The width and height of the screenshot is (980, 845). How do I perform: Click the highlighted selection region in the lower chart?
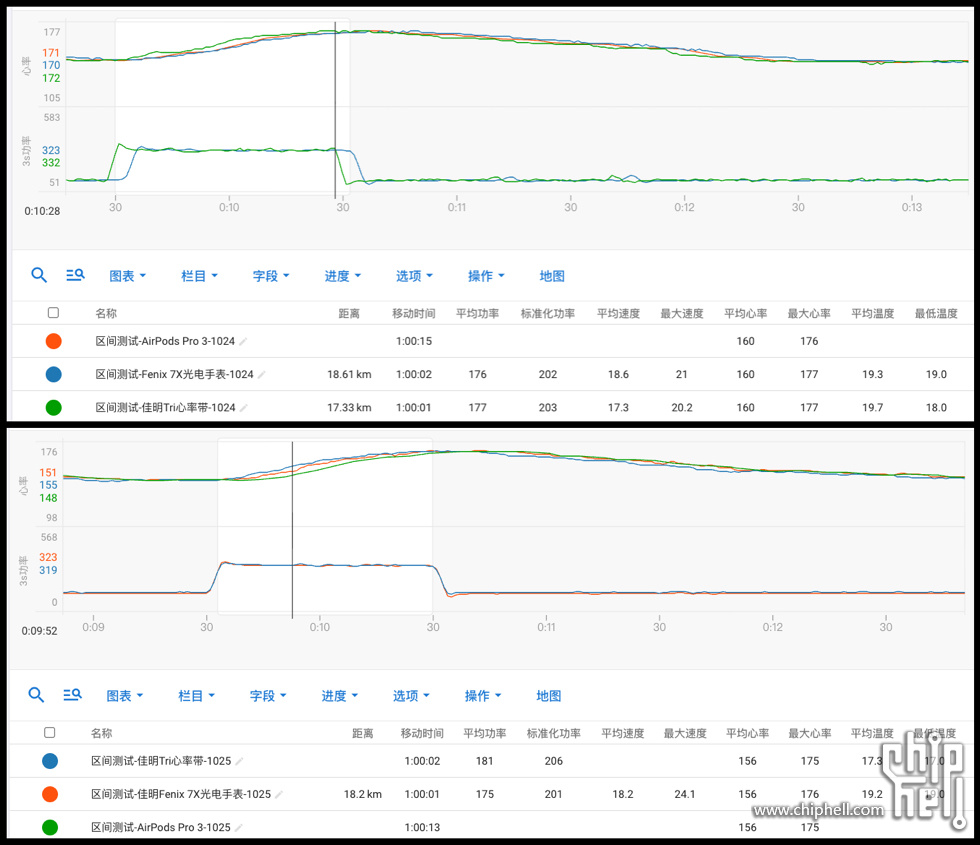(325, 525)
